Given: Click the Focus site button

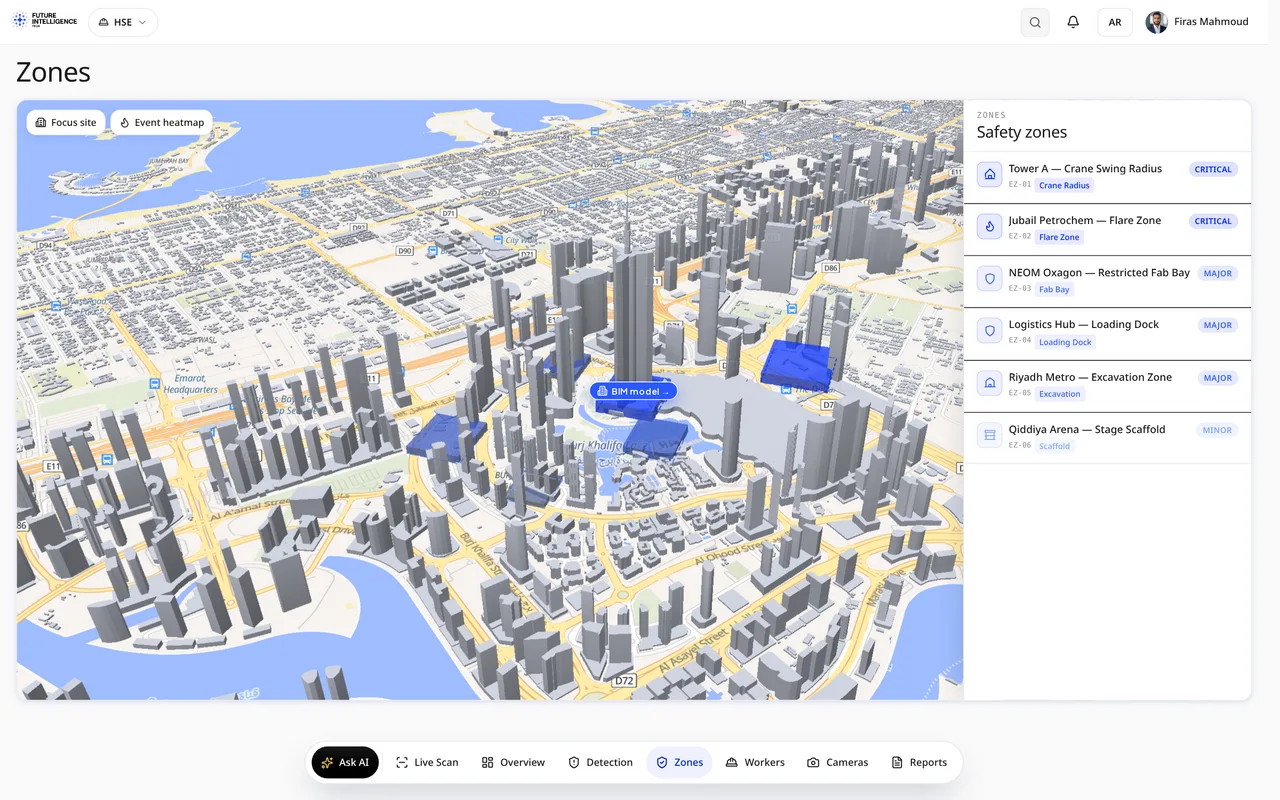Looking at the screenshot, I should click(x=66, y=122).
